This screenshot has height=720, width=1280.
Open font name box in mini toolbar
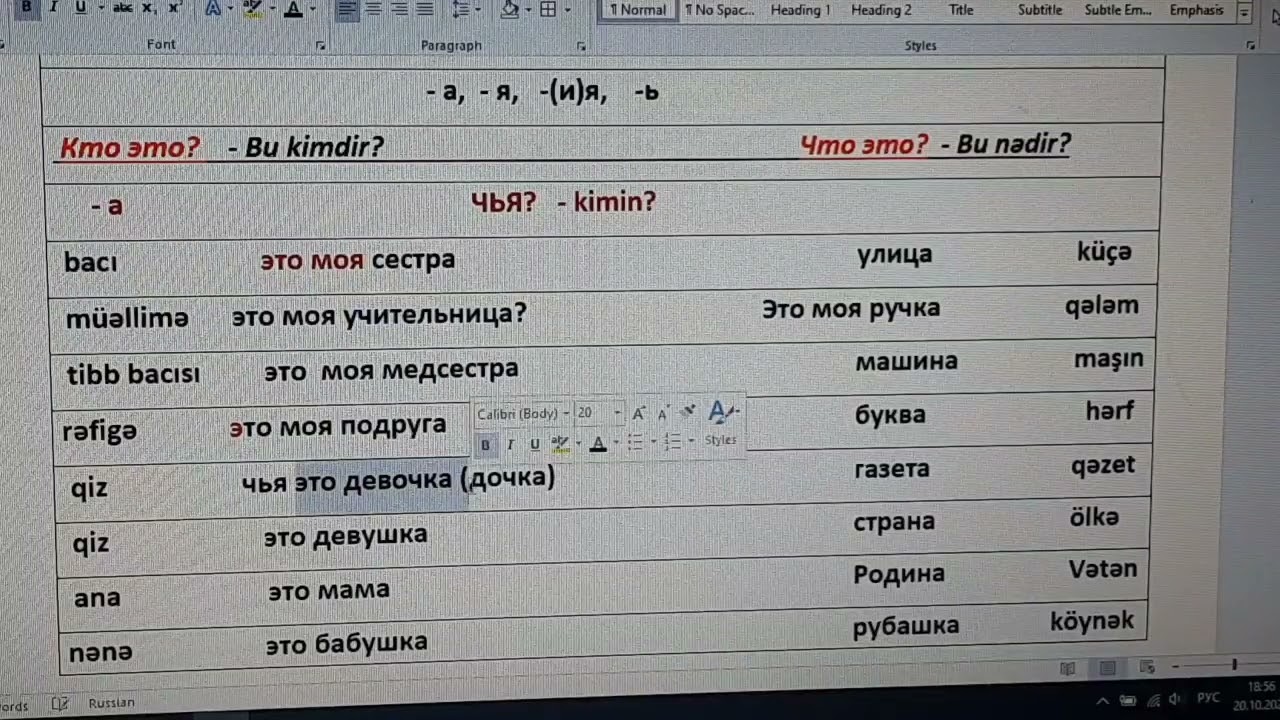pos(524,413)
